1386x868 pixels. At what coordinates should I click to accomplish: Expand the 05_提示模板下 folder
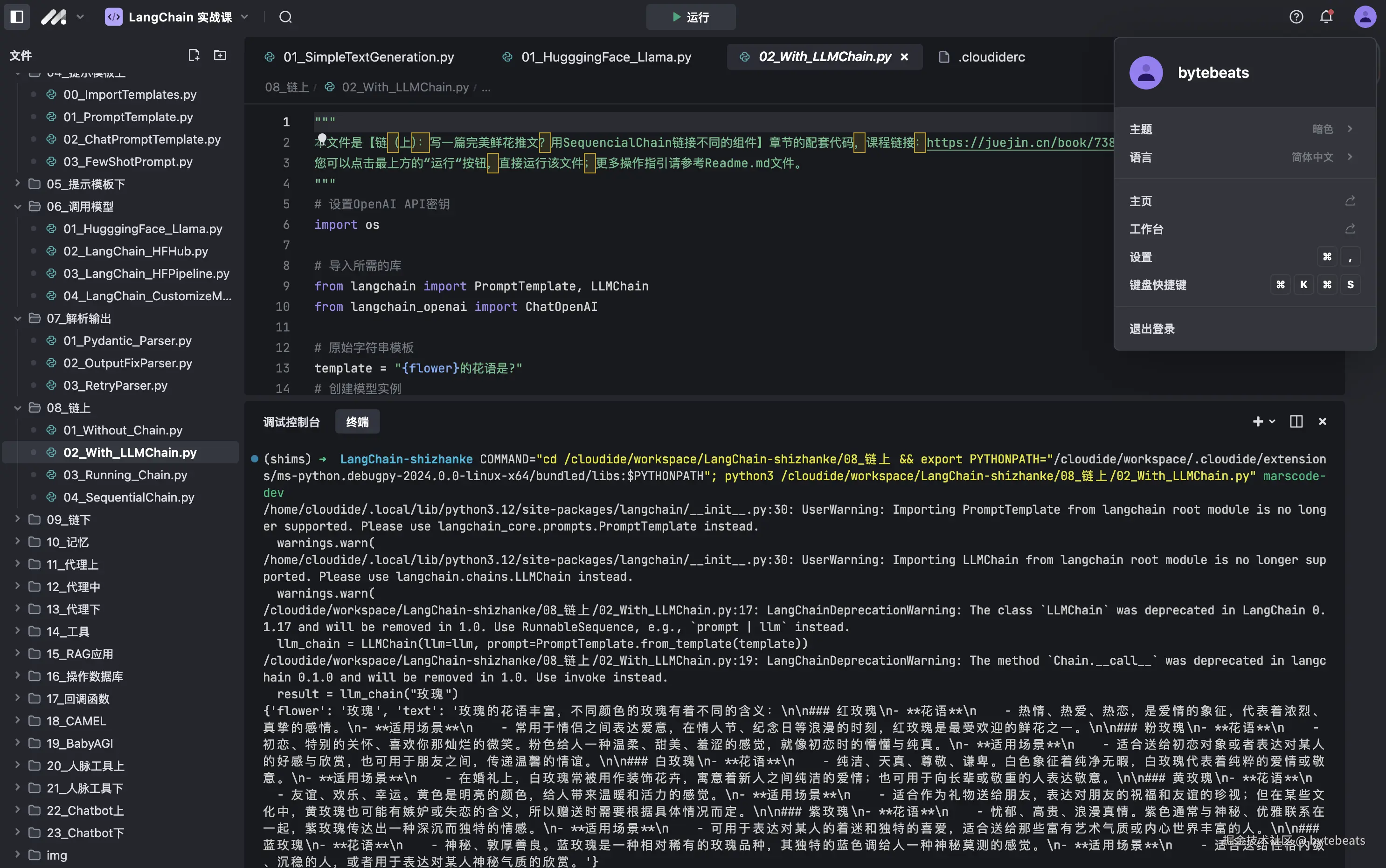[121, 184]
